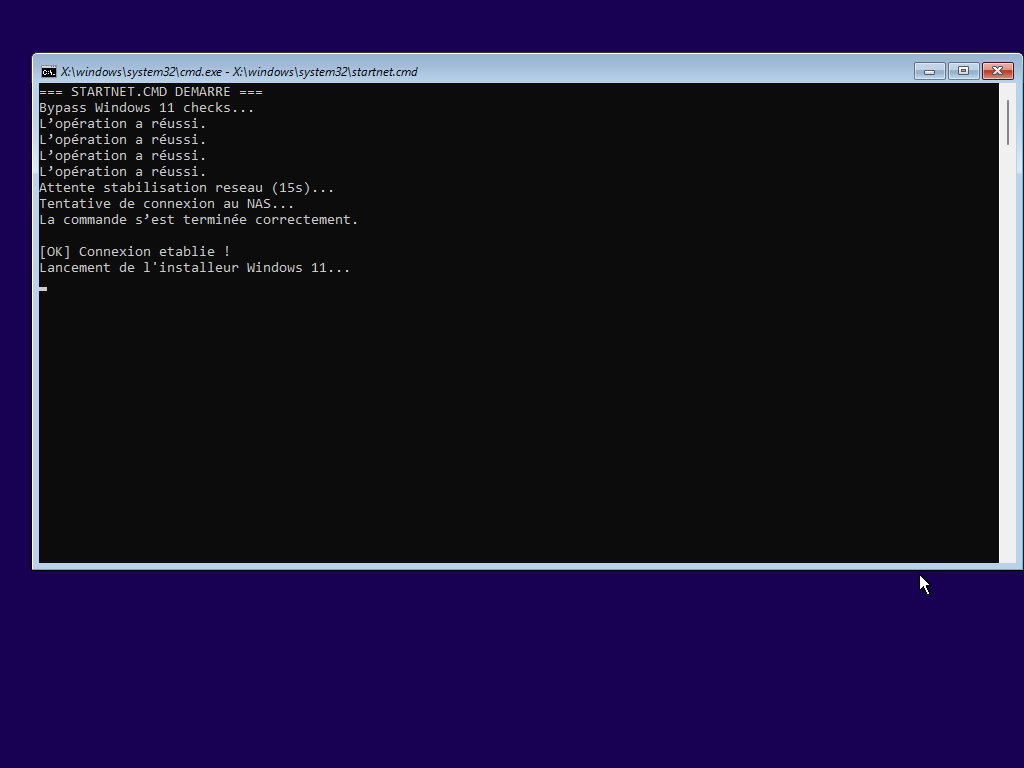The height and width of the screenshot is (768, 1024).
Task: Grab the console vertical scrollbar thumb
Action: pos(1007,122)
